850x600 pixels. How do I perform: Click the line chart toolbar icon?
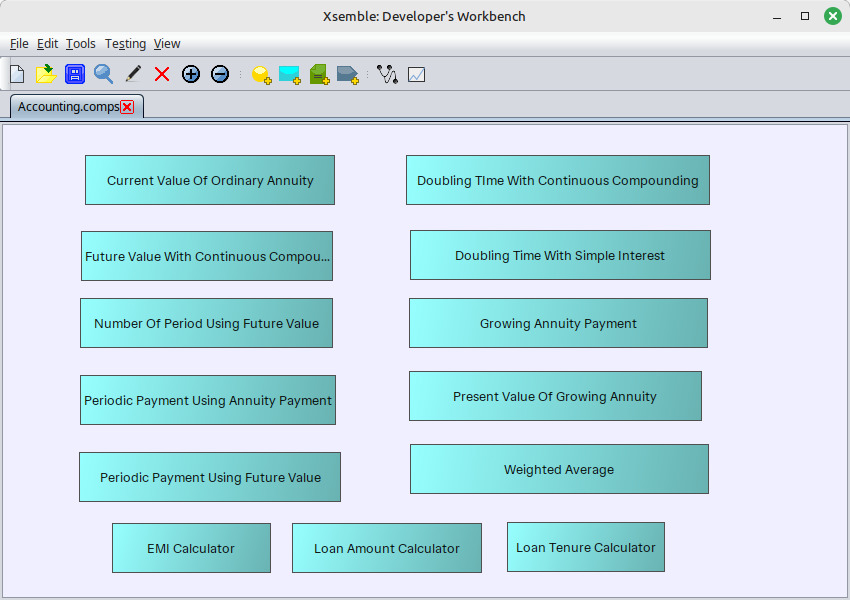[x=416, y=74]
